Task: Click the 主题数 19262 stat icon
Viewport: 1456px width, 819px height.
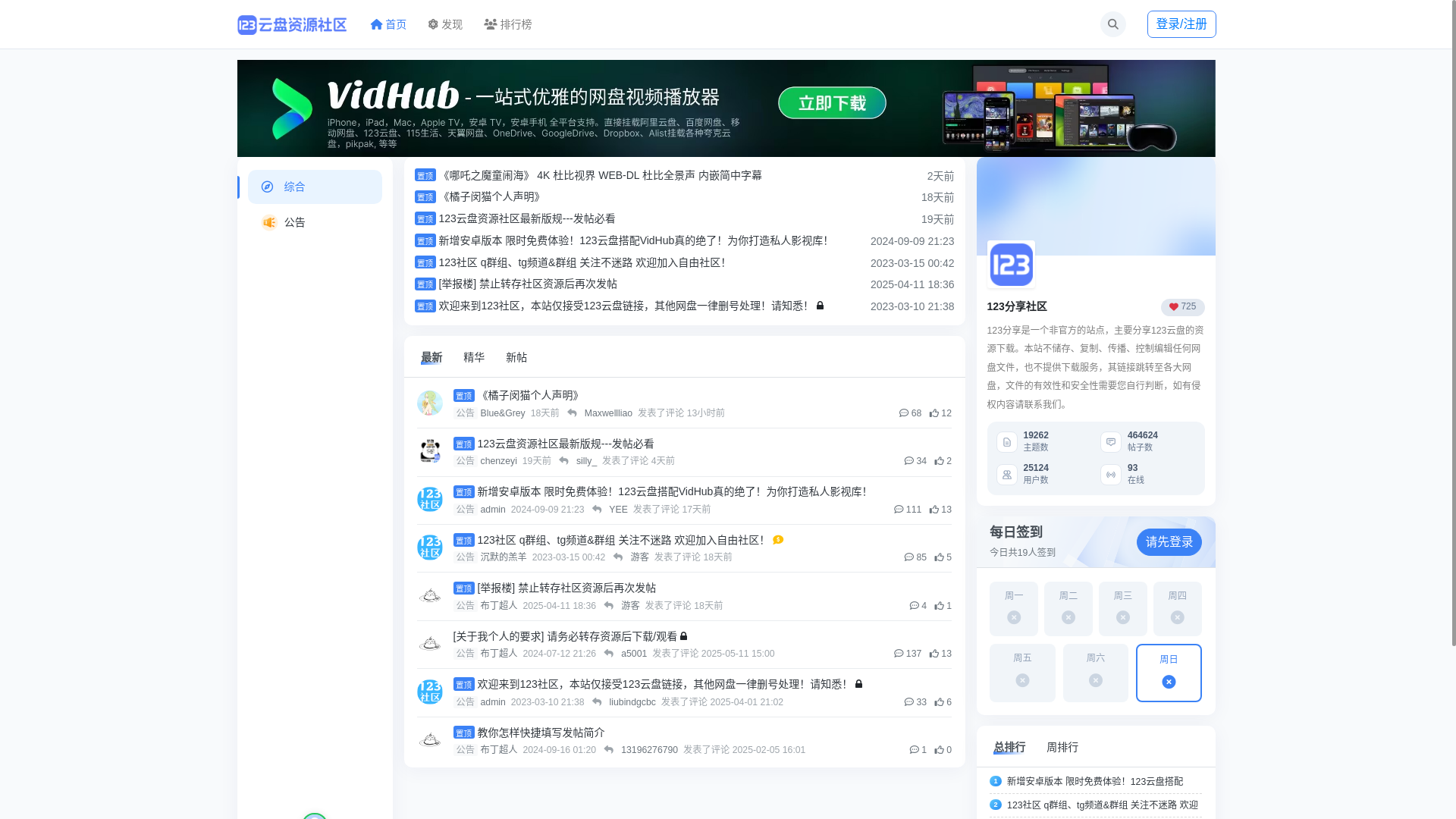Action: (1007, 442)
